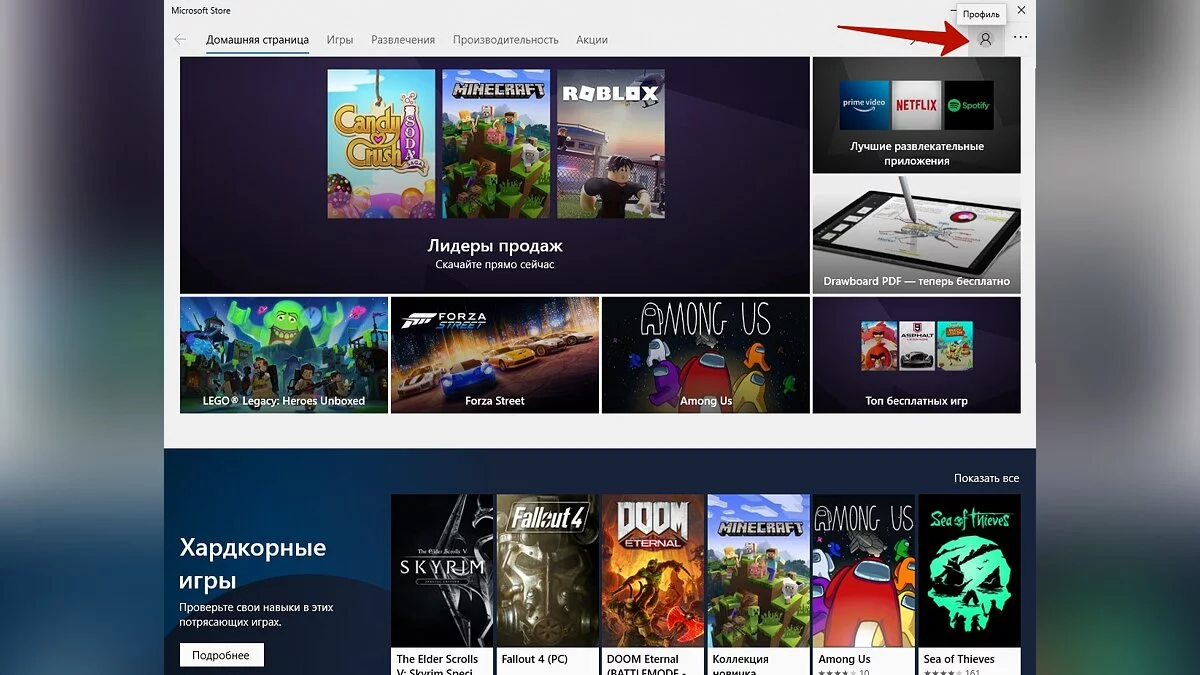Open the Топ бесплатных игр collection
The image size is (1200, 675).
click(x=917, y=355)
